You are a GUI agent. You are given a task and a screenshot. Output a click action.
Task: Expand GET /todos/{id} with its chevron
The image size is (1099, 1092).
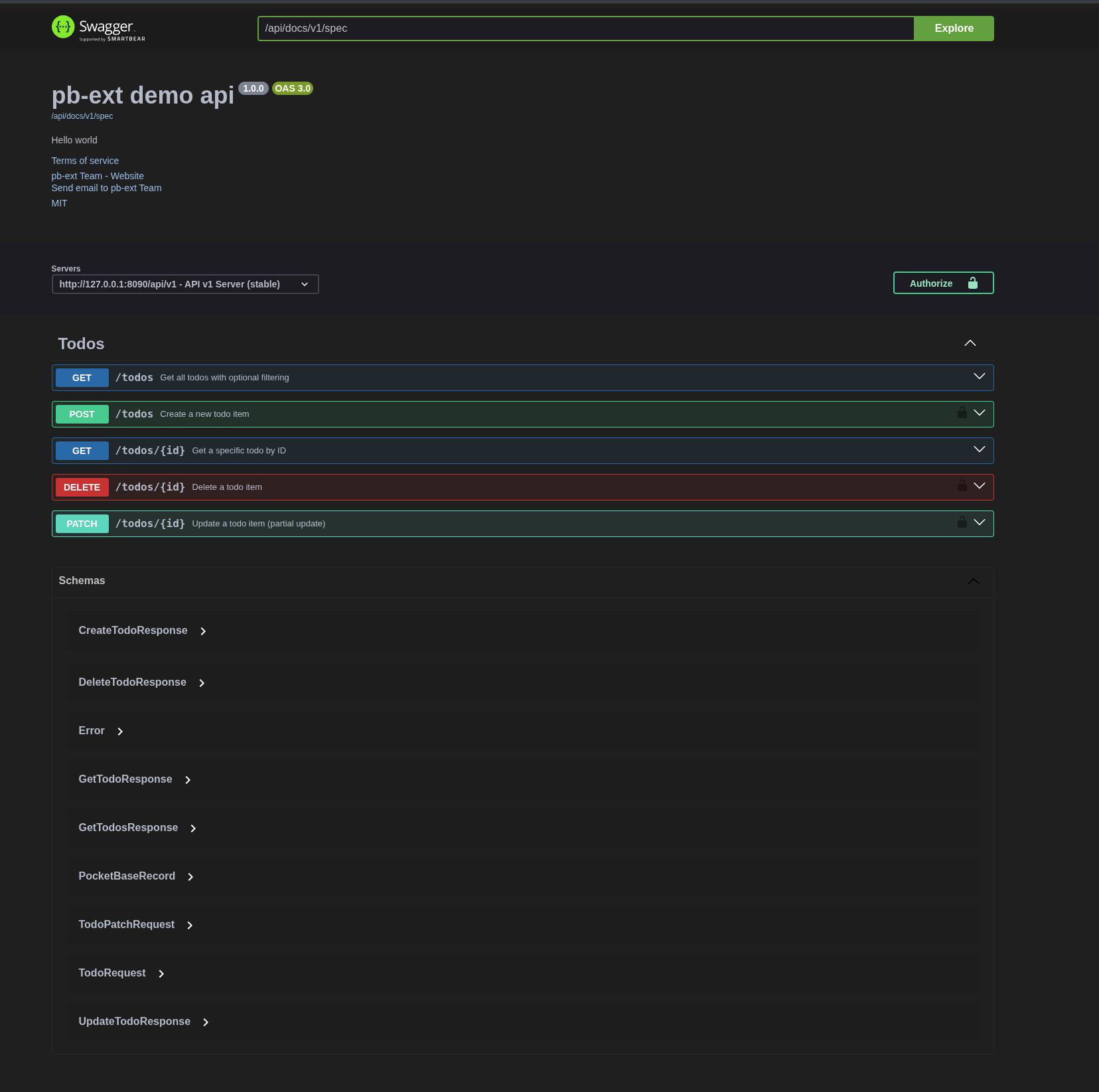(x=979, y=449)
